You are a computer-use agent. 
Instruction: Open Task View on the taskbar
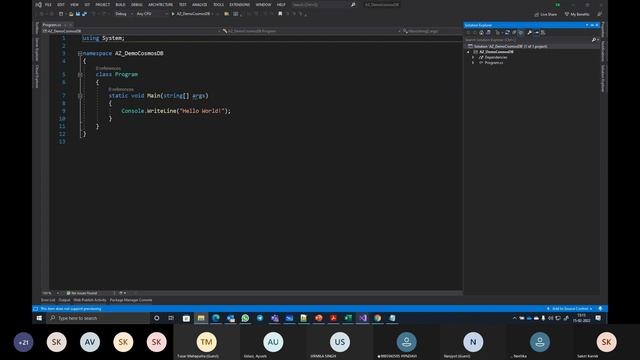[x=171, y=318]
